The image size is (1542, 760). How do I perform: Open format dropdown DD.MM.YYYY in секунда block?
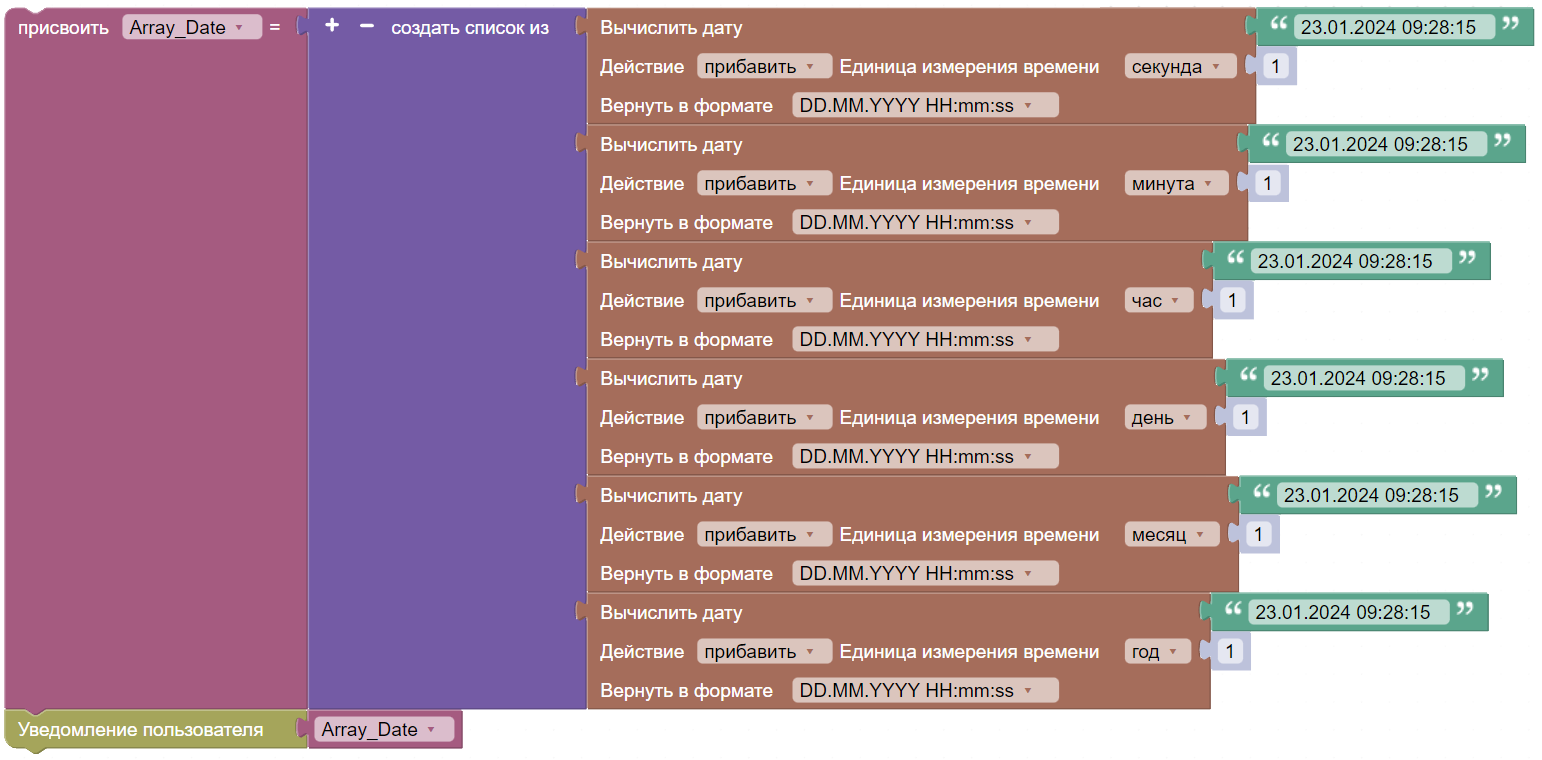(925, 106)
